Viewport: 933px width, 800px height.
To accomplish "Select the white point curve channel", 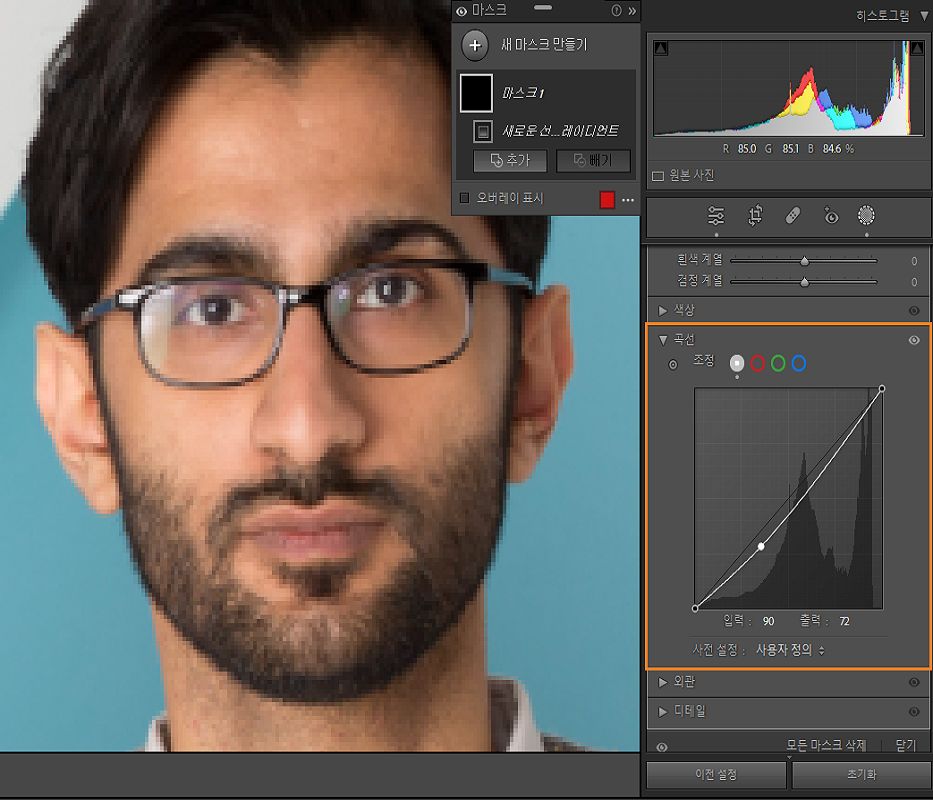I will [737, 363].
